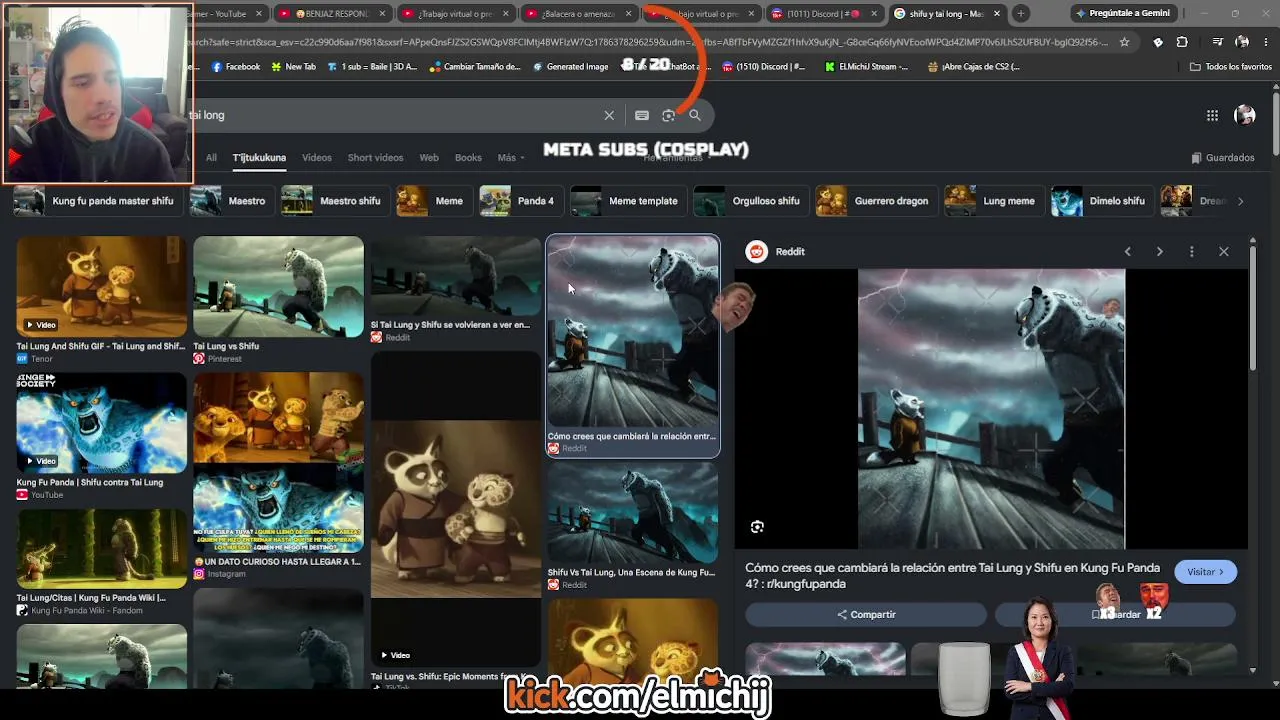Open a new browser tab
This screenshot has height=720, width=1280.
pos(1021,14)
